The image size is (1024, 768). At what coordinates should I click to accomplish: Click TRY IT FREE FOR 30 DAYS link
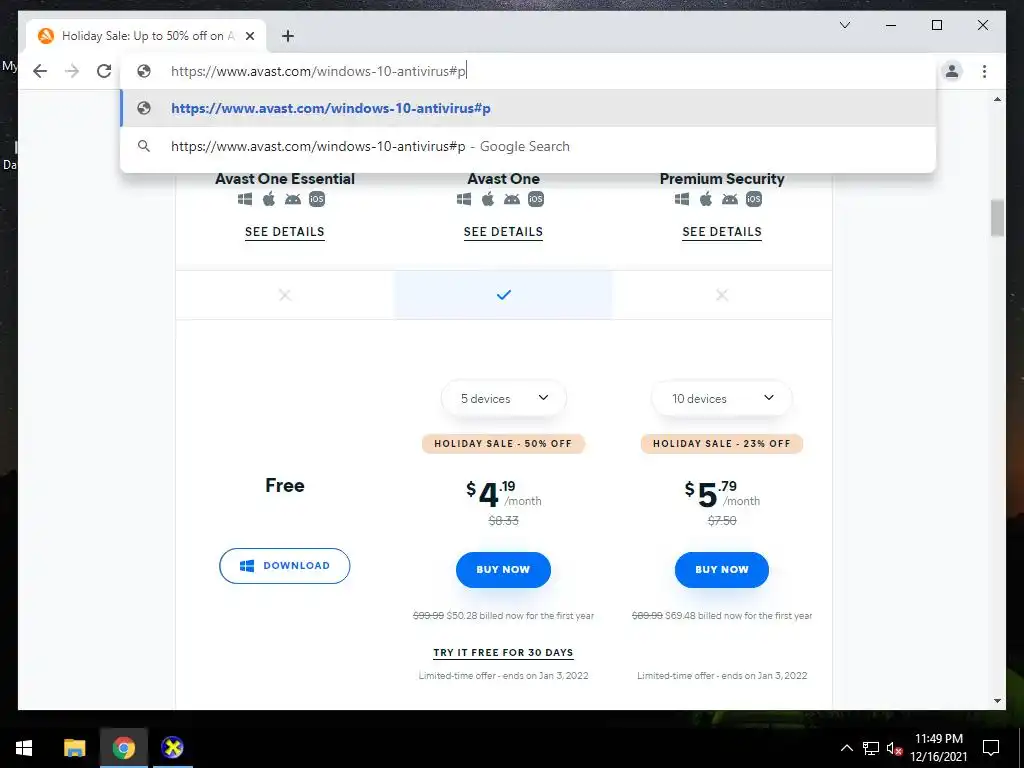pyautogui.click(x=504, y=653)
